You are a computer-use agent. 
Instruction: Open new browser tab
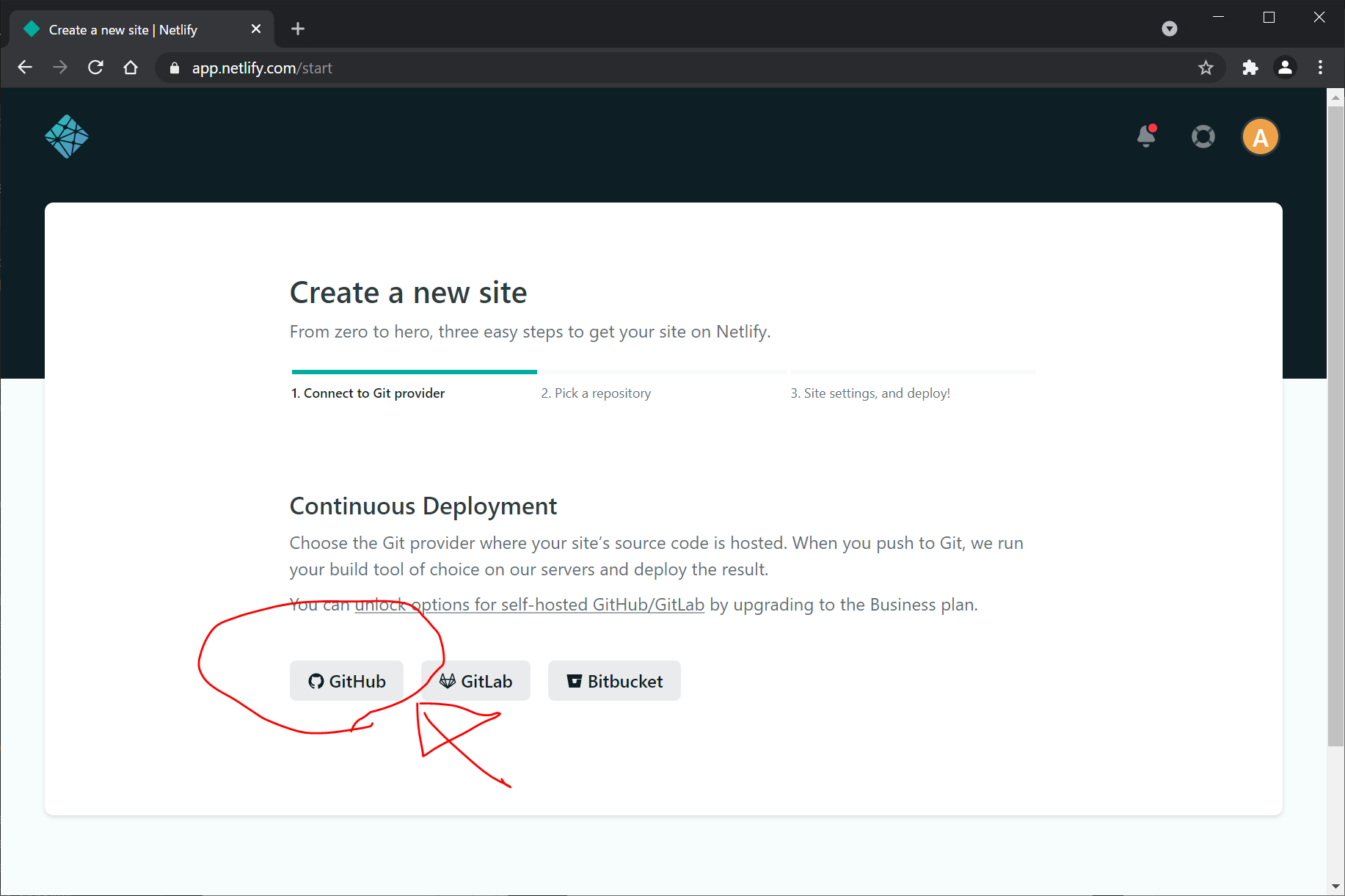pyautogui.click(x=298, y=29)
